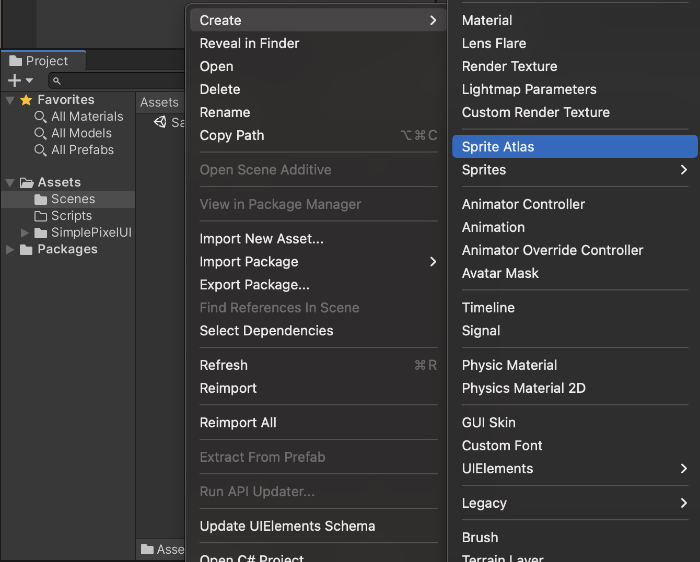
Task: Select the Project tab
Action: click(44, 61)
